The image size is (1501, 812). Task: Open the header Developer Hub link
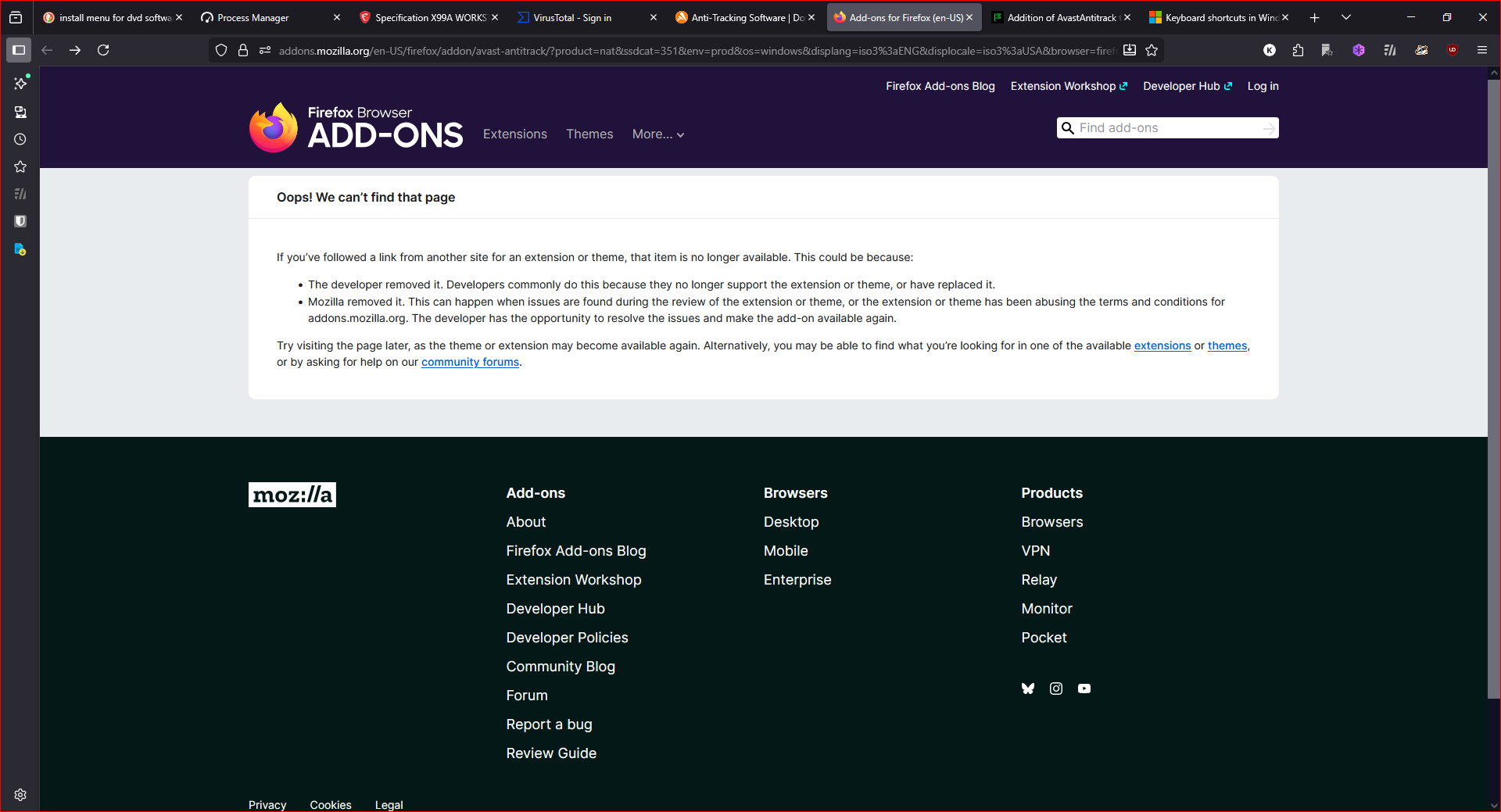1187,86
